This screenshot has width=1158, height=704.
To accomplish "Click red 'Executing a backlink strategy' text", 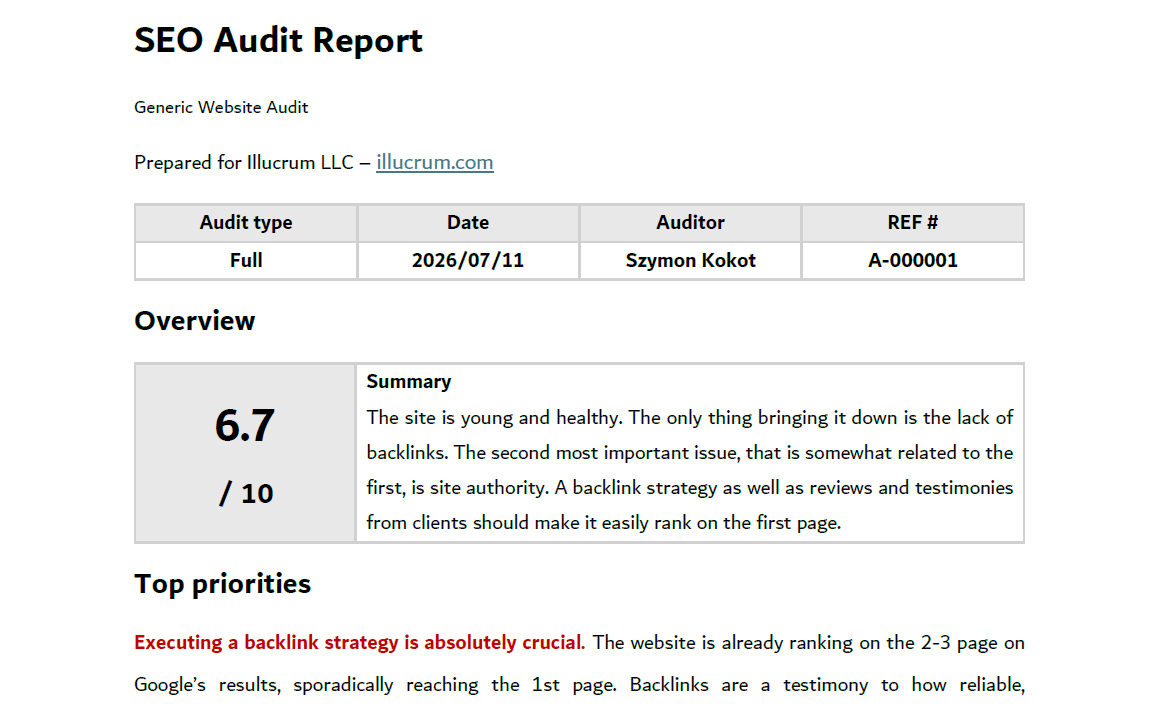I will coord(359,643).
